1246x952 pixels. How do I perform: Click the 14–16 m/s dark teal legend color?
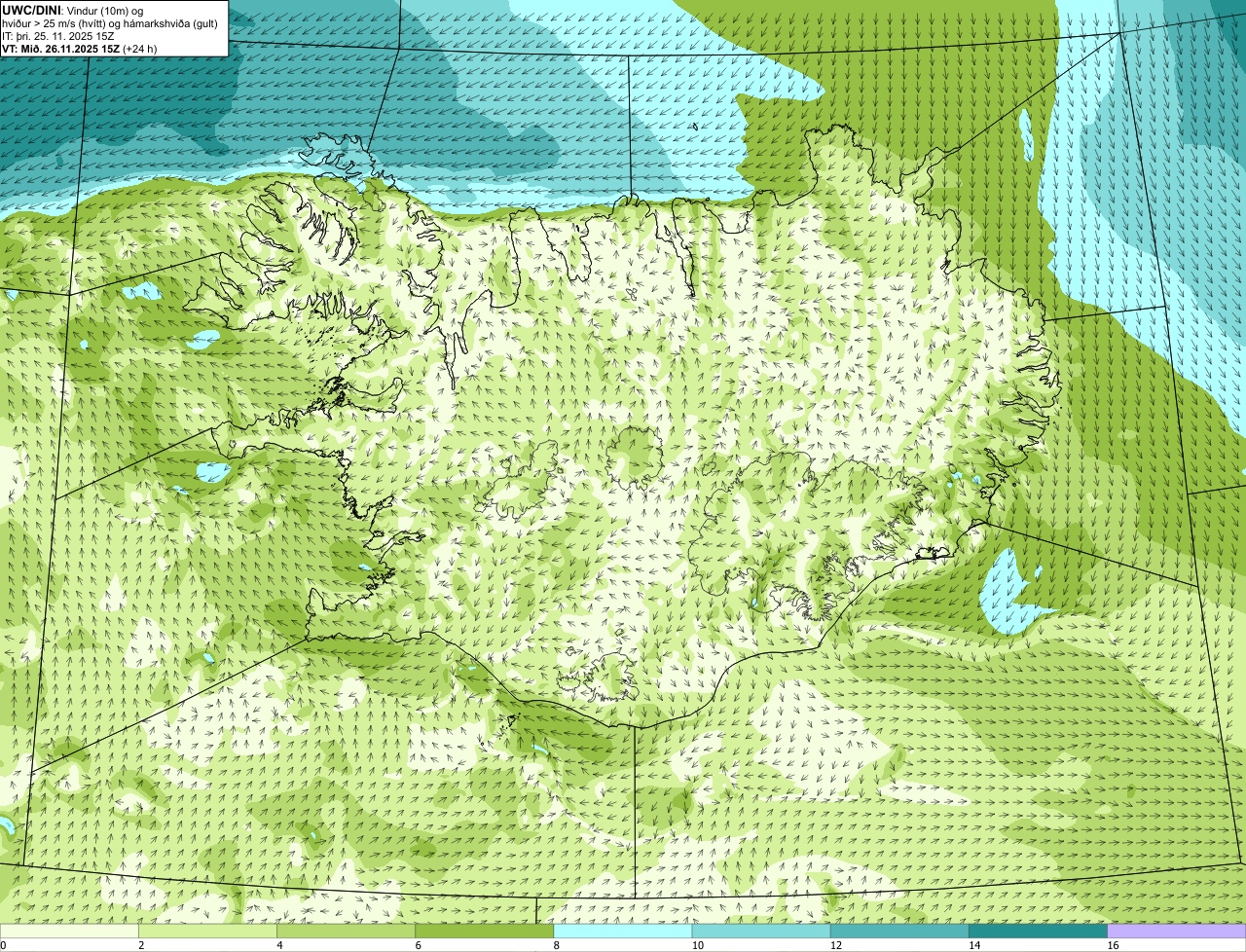pos(1039,932)
